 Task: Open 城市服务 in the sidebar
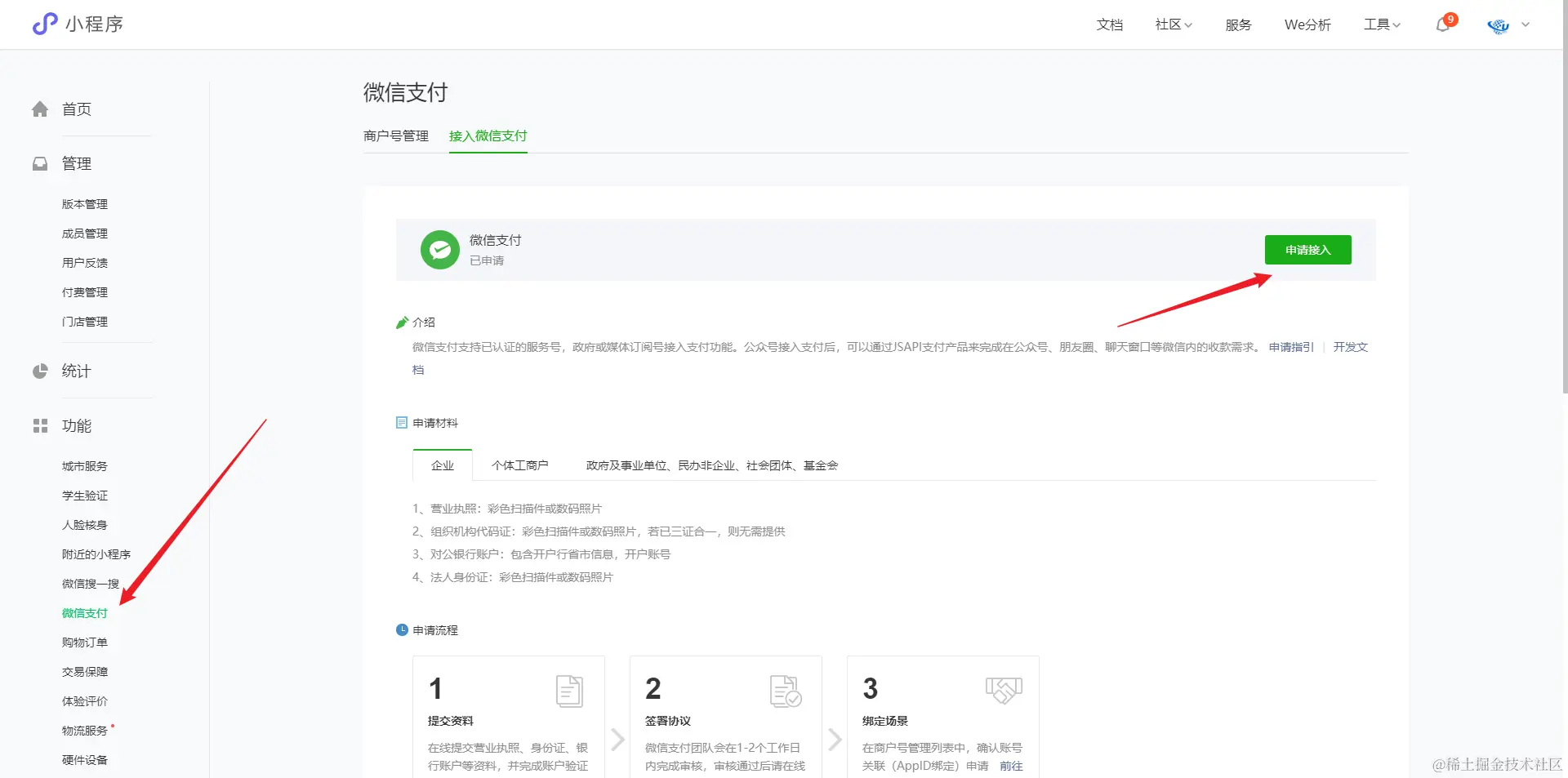[x=85, y=466]
